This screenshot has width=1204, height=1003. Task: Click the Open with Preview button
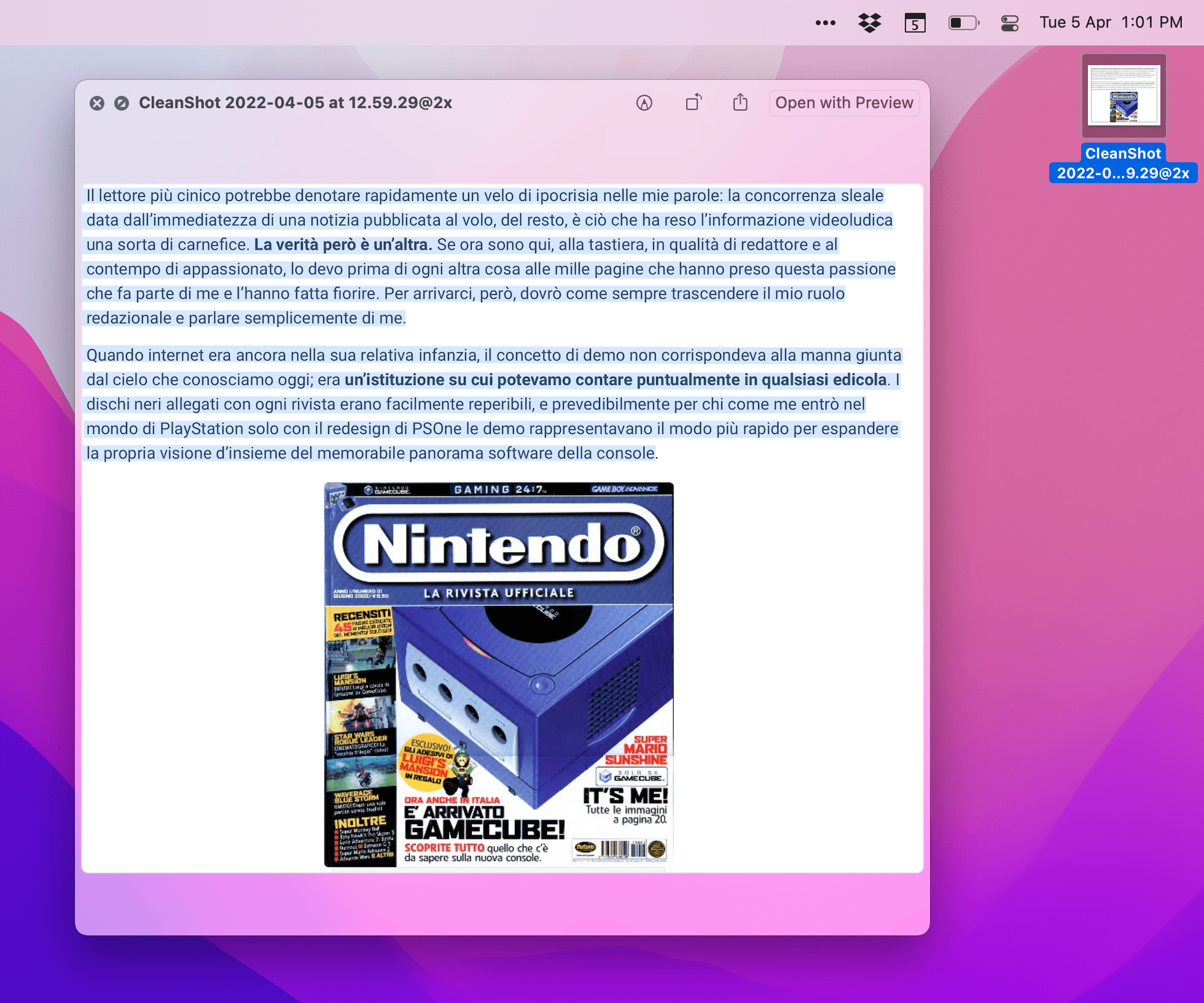click(x=844, y=103)
